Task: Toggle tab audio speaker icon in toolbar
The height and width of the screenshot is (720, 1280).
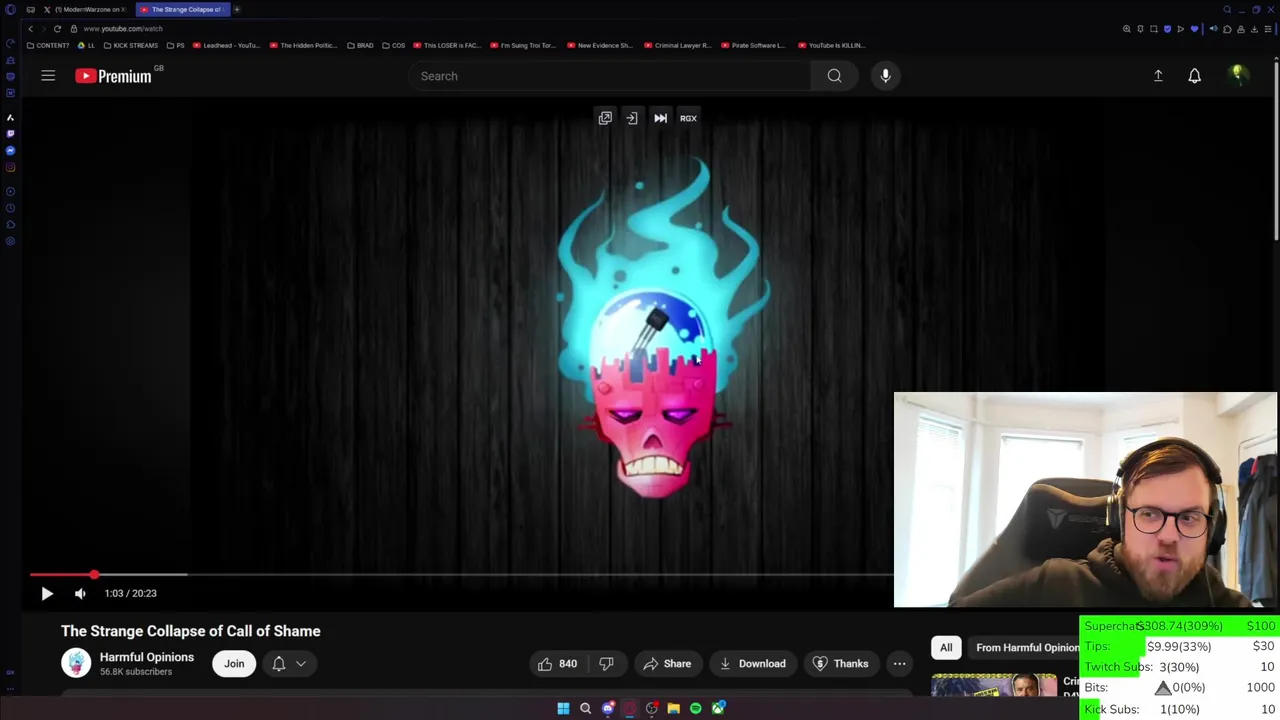Action: pos(1214,29)
